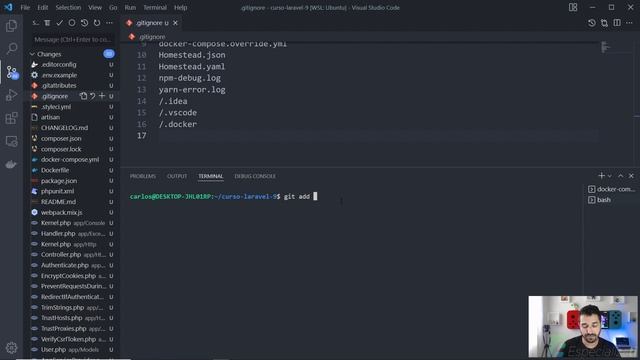
Task: Open the Run menu
Action: 130,7
